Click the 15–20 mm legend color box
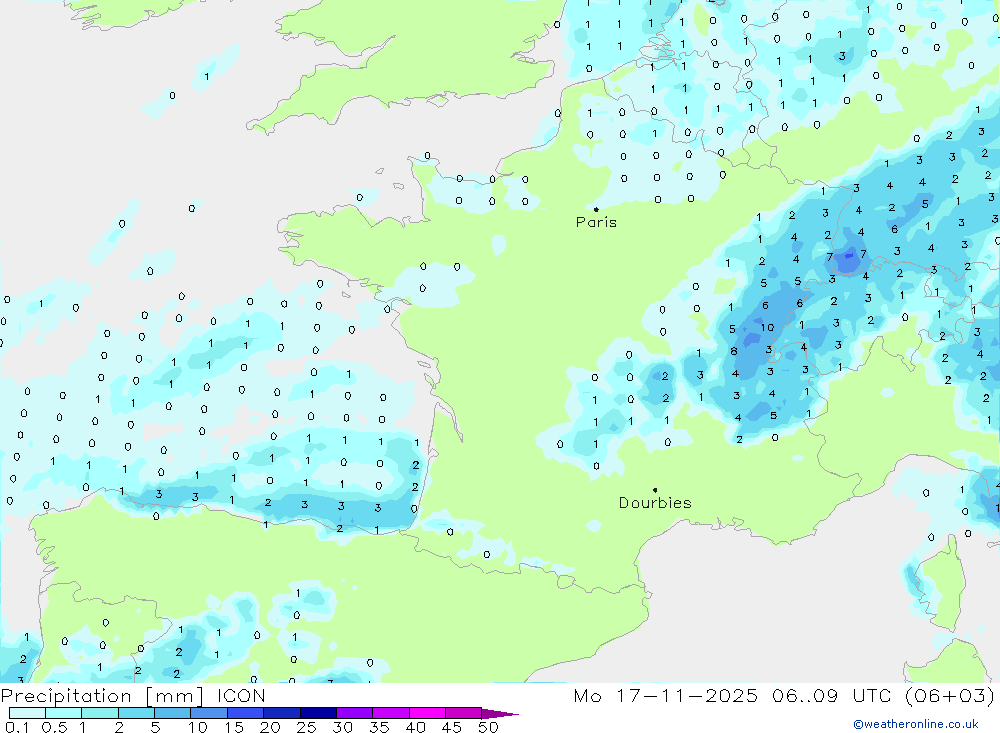 (x=246, y=713)
